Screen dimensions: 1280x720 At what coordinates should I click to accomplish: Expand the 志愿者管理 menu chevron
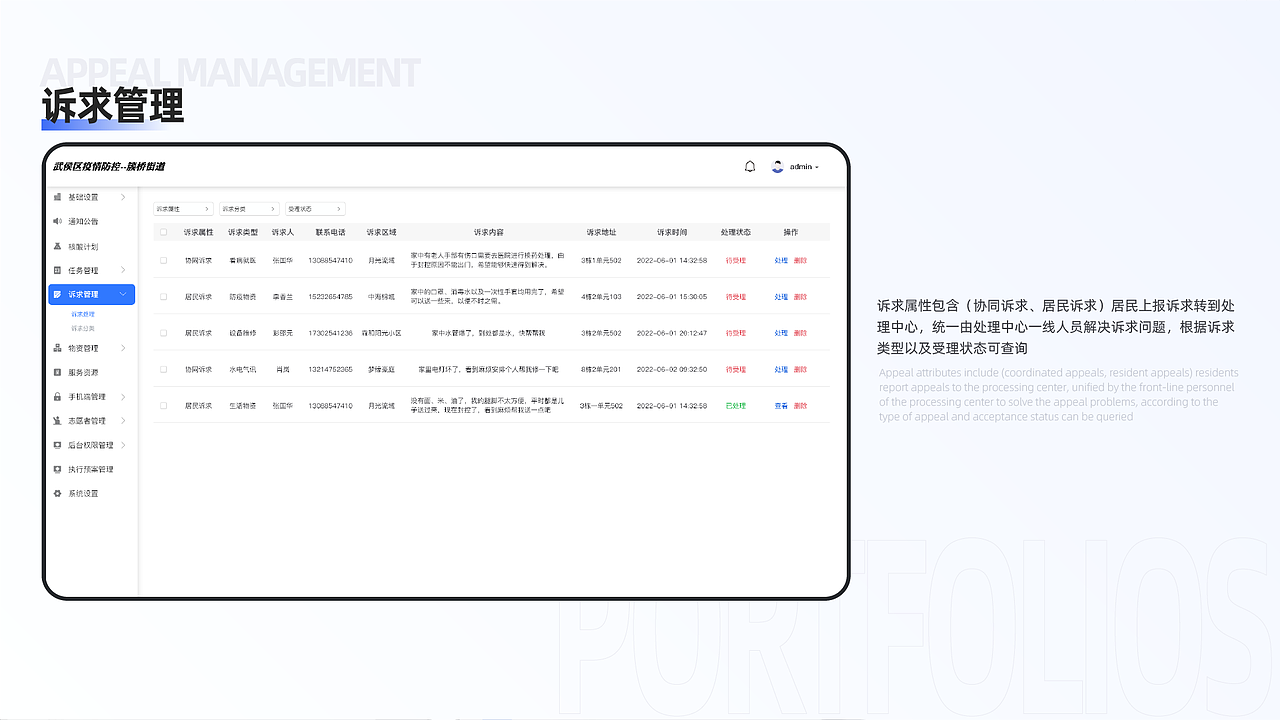[x=123, y=421]
